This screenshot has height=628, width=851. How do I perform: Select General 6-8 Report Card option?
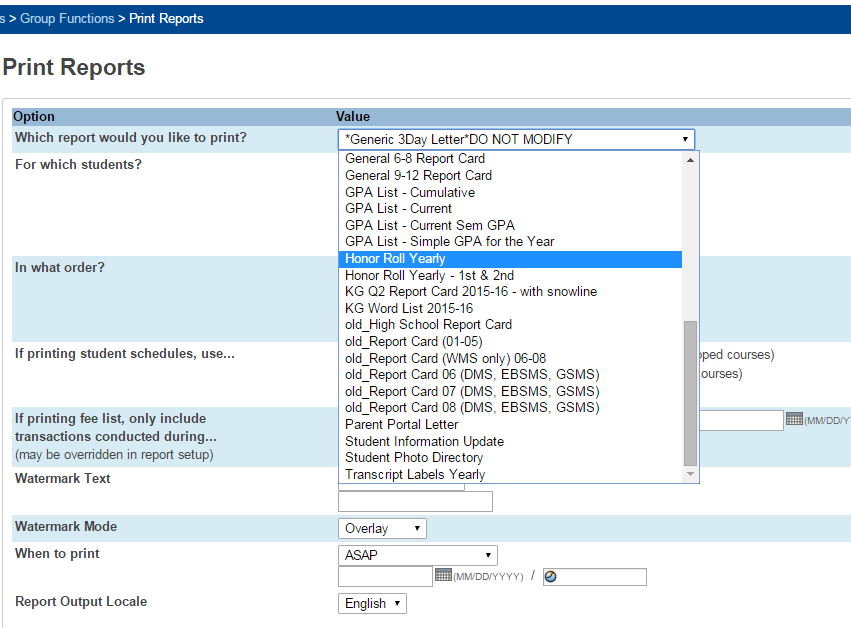pyautogui.click(x=510, y=158)
